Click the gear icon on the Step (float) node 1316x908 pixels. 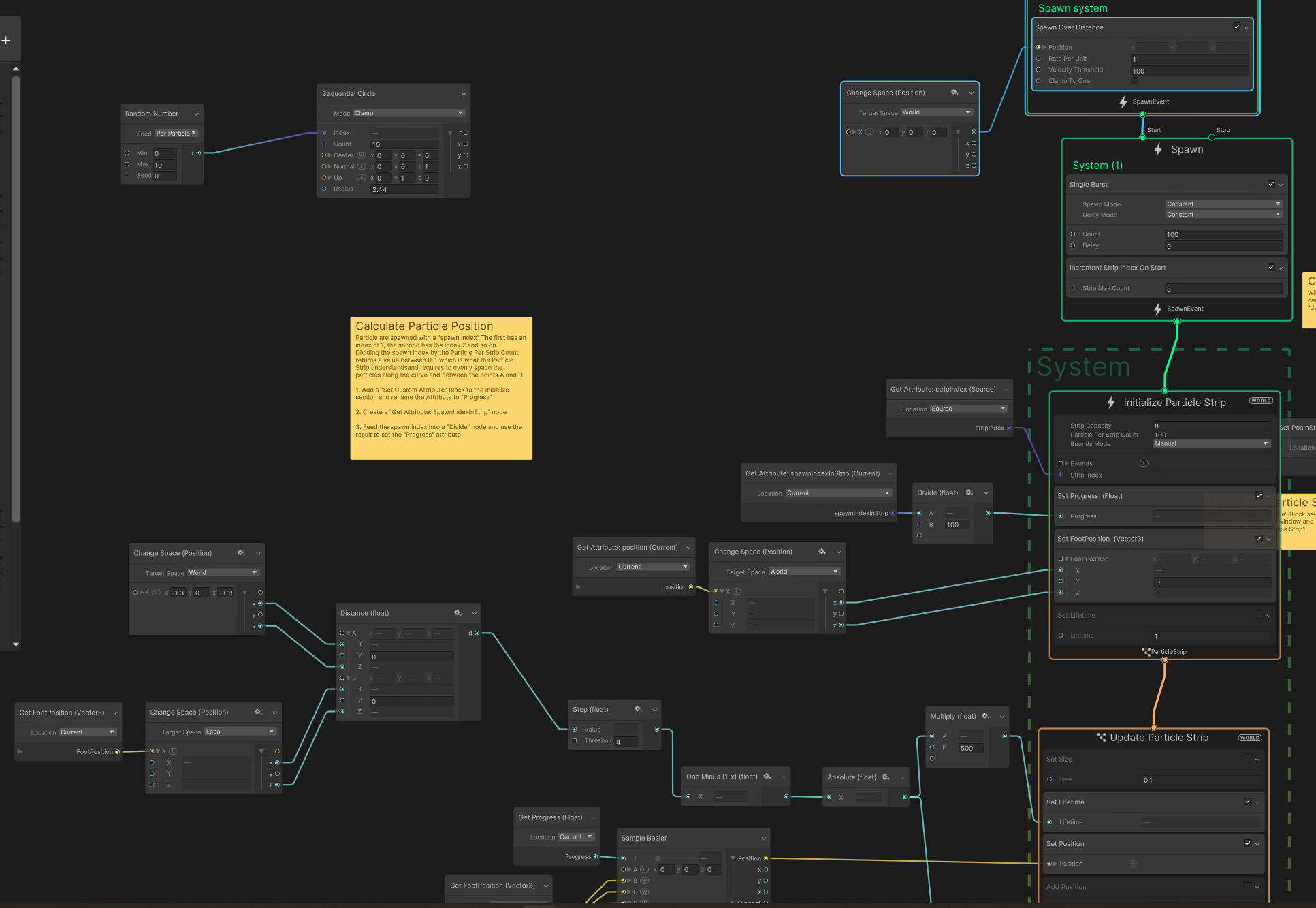637,709
